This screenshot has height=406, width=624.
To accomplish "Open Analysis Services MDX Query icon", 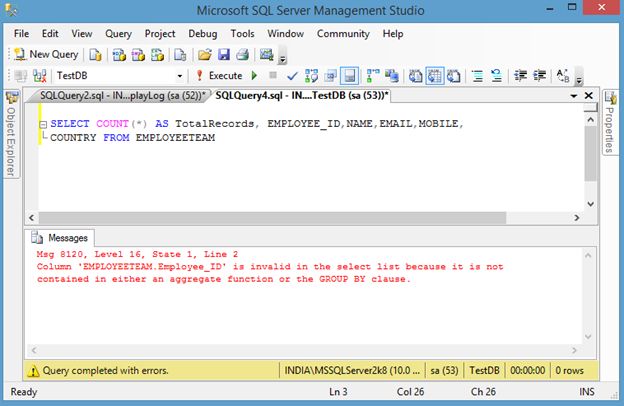I will pos(119,55).
